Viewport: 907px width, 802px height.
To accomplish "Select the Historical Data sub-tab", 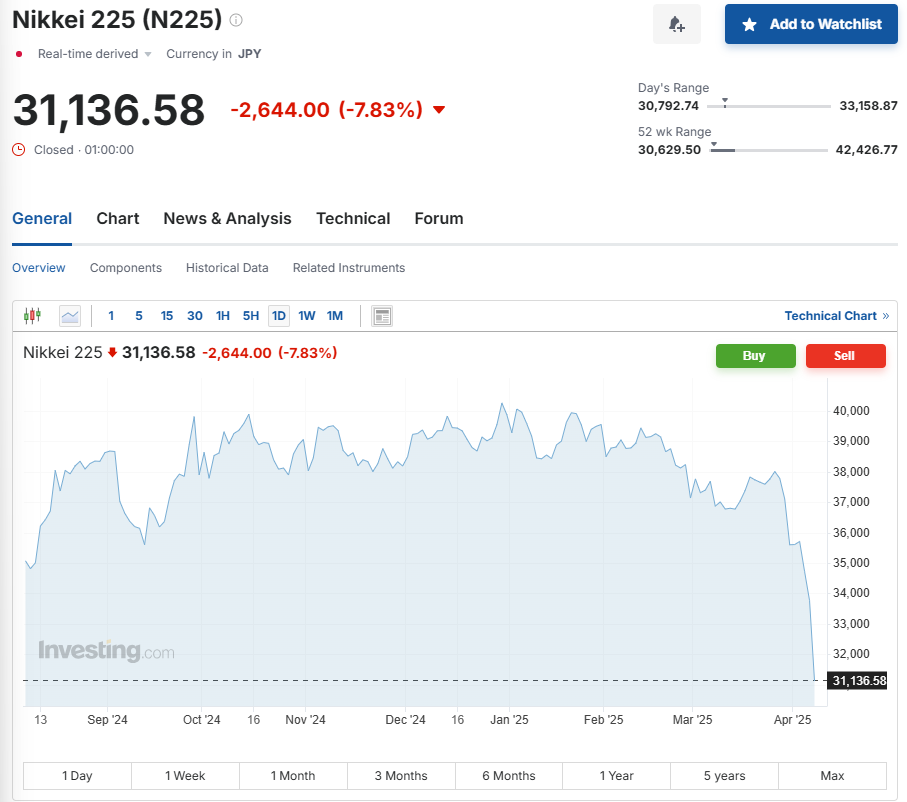I will [227, 268].
